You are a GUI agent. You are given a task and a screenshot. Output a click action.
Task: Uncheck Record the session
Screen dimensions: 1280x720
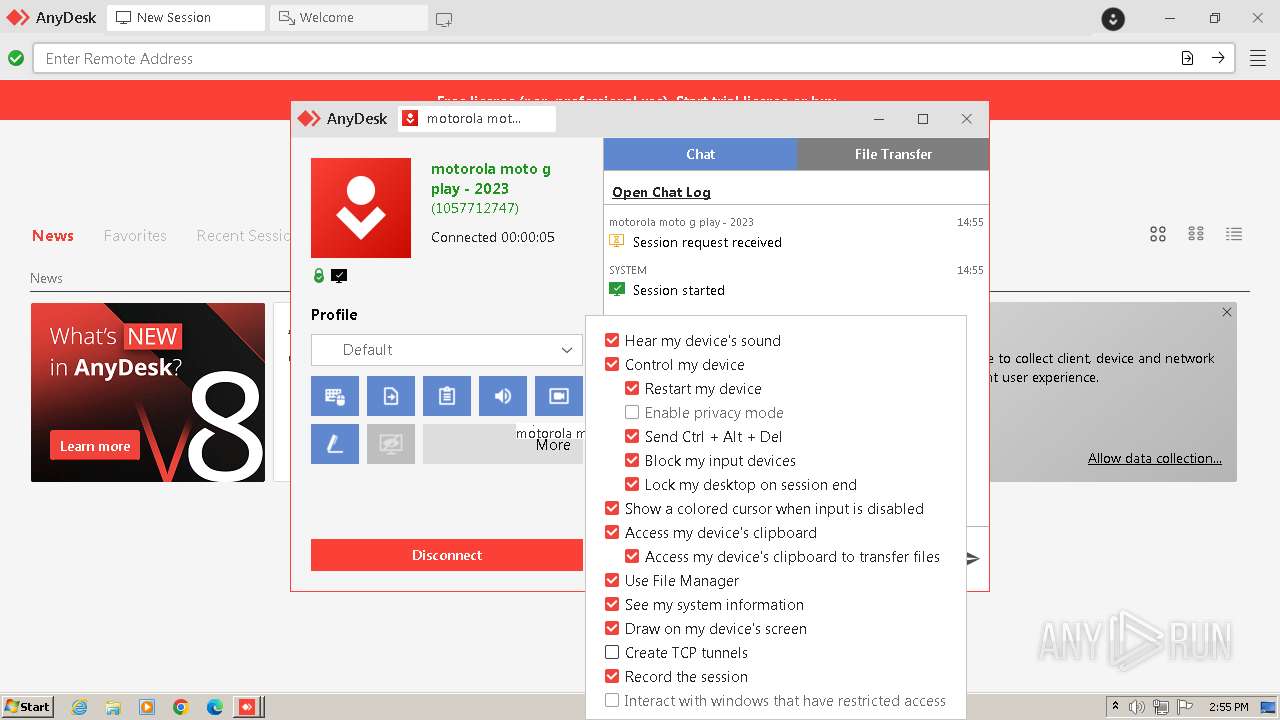tap(612, 676)
